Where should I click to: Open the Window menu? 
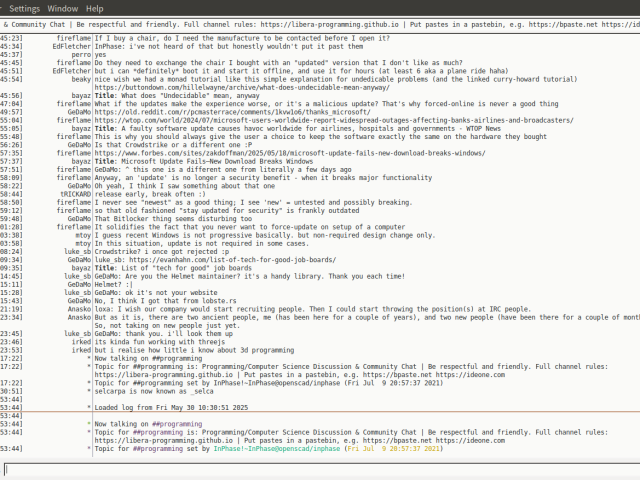(x=63, y=7)
